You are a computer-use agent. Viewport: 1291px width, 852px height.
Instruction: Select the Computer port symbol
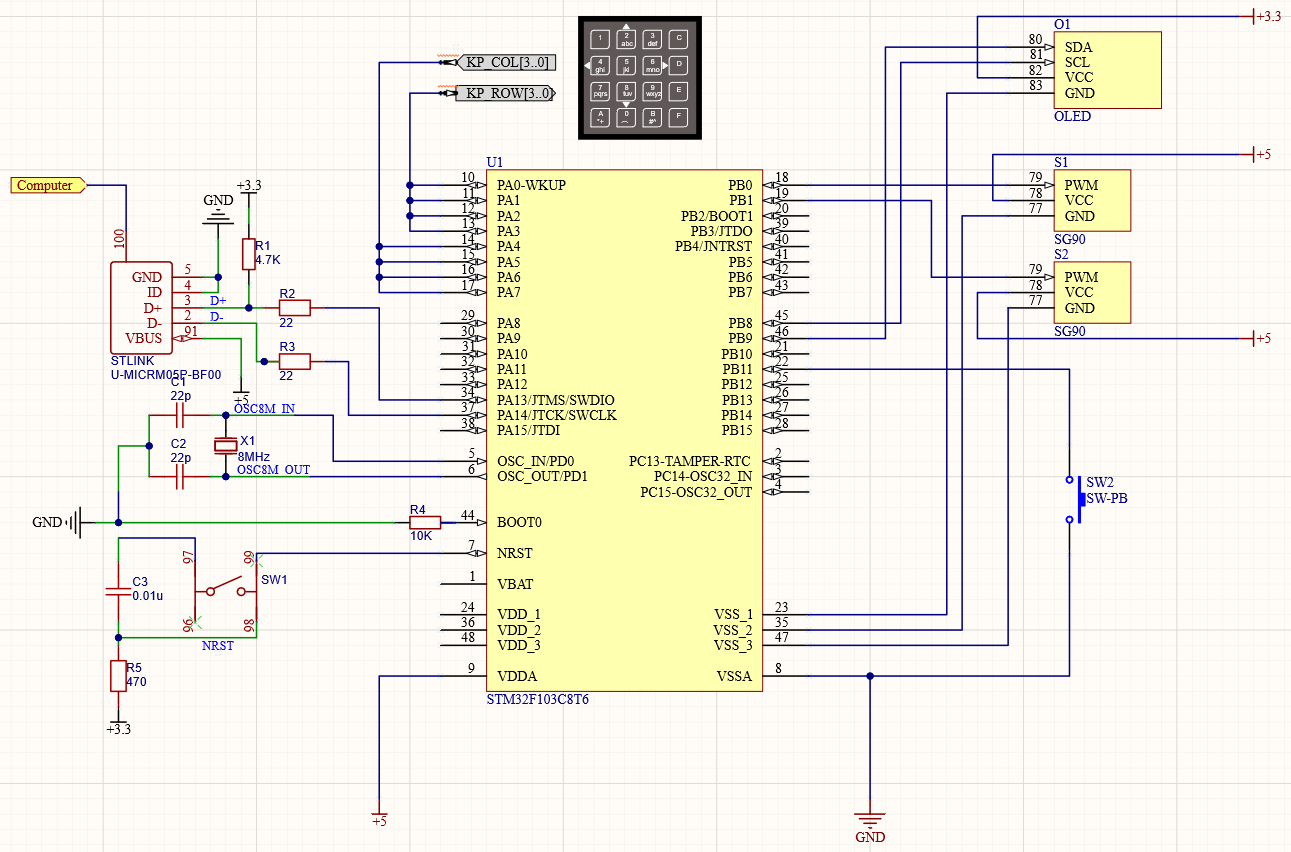coord(49,185)
